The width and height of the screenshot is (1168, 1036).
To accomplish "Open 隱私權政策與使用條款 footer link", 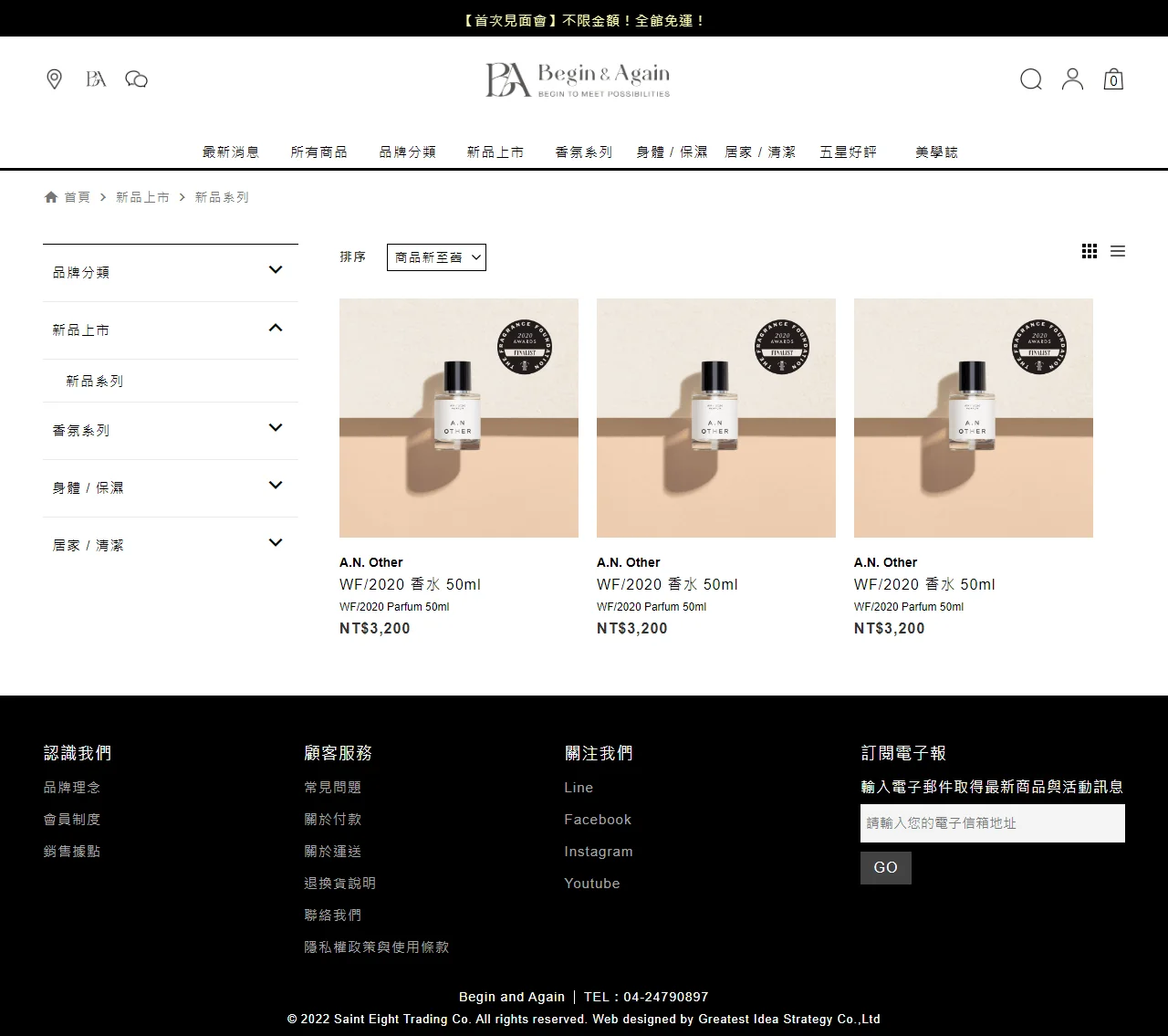I will tap(377, 947).
